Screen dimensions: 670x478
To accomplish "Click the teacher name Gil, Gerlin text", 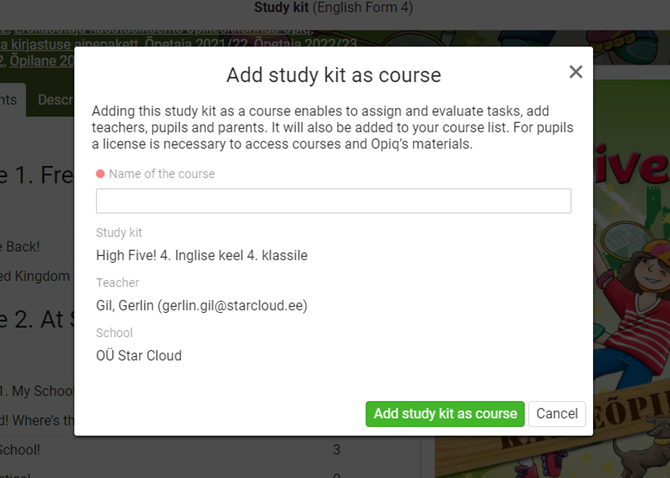I will coord(201,305).
